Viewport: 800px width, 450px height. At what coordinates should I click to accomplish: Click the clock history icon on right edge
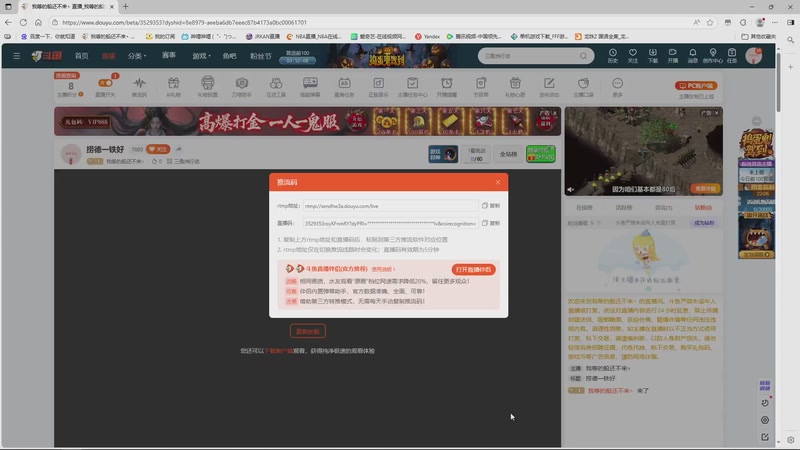(x=765, y=403)
